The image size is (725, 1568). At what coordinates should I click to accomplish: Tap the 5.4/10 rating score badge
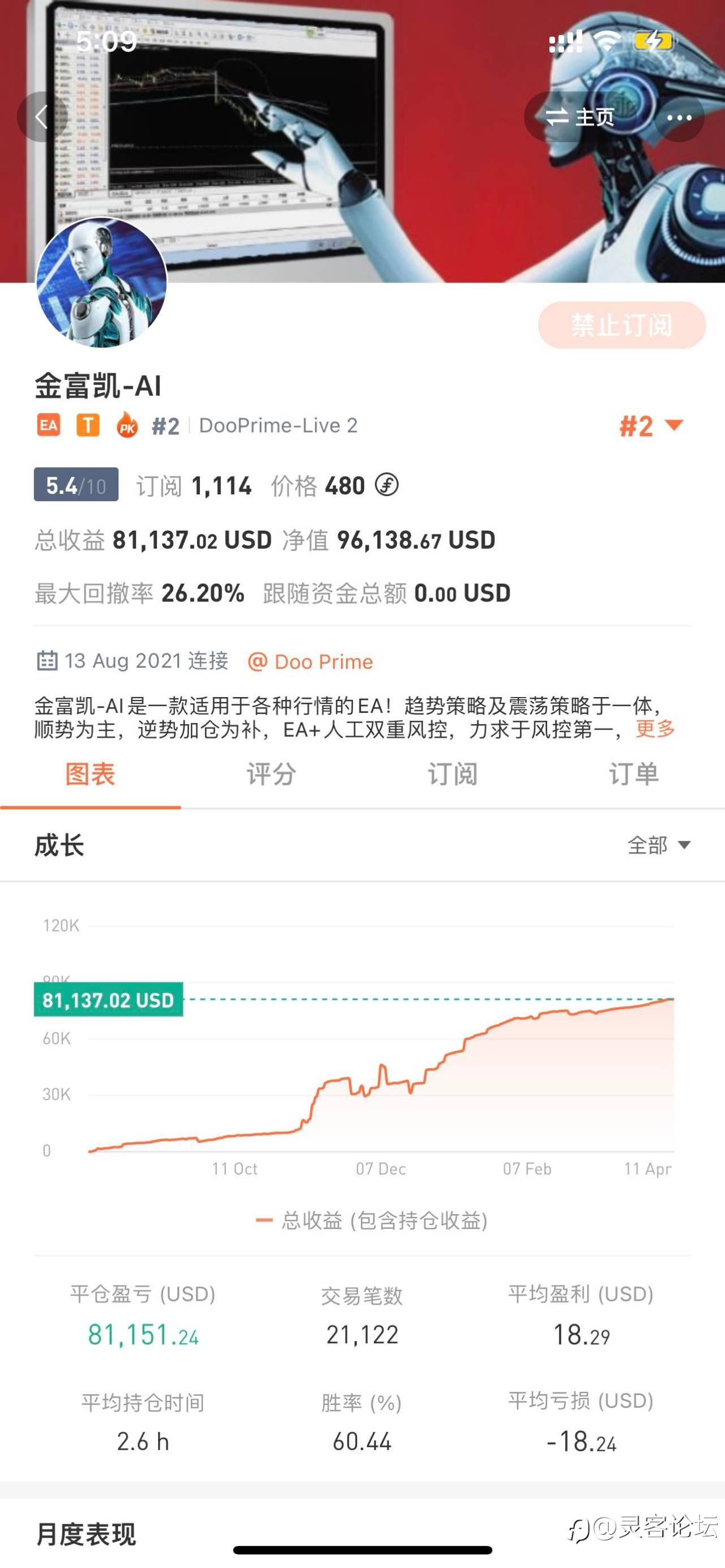[76, 485]
